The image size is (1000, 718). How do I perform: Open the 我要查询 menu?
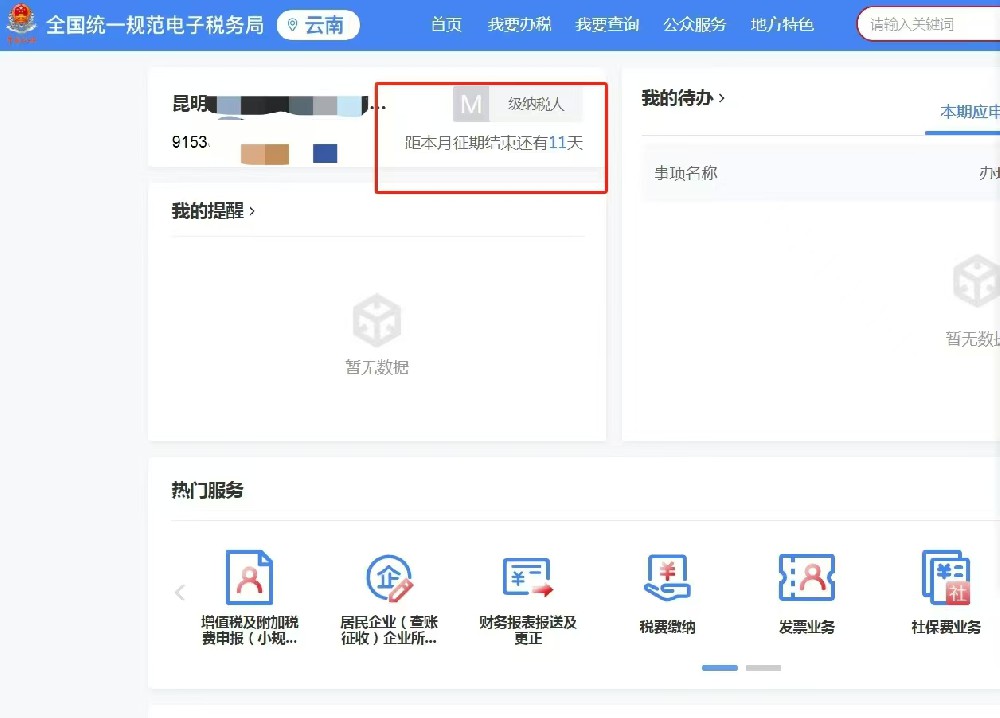point(607,25)
